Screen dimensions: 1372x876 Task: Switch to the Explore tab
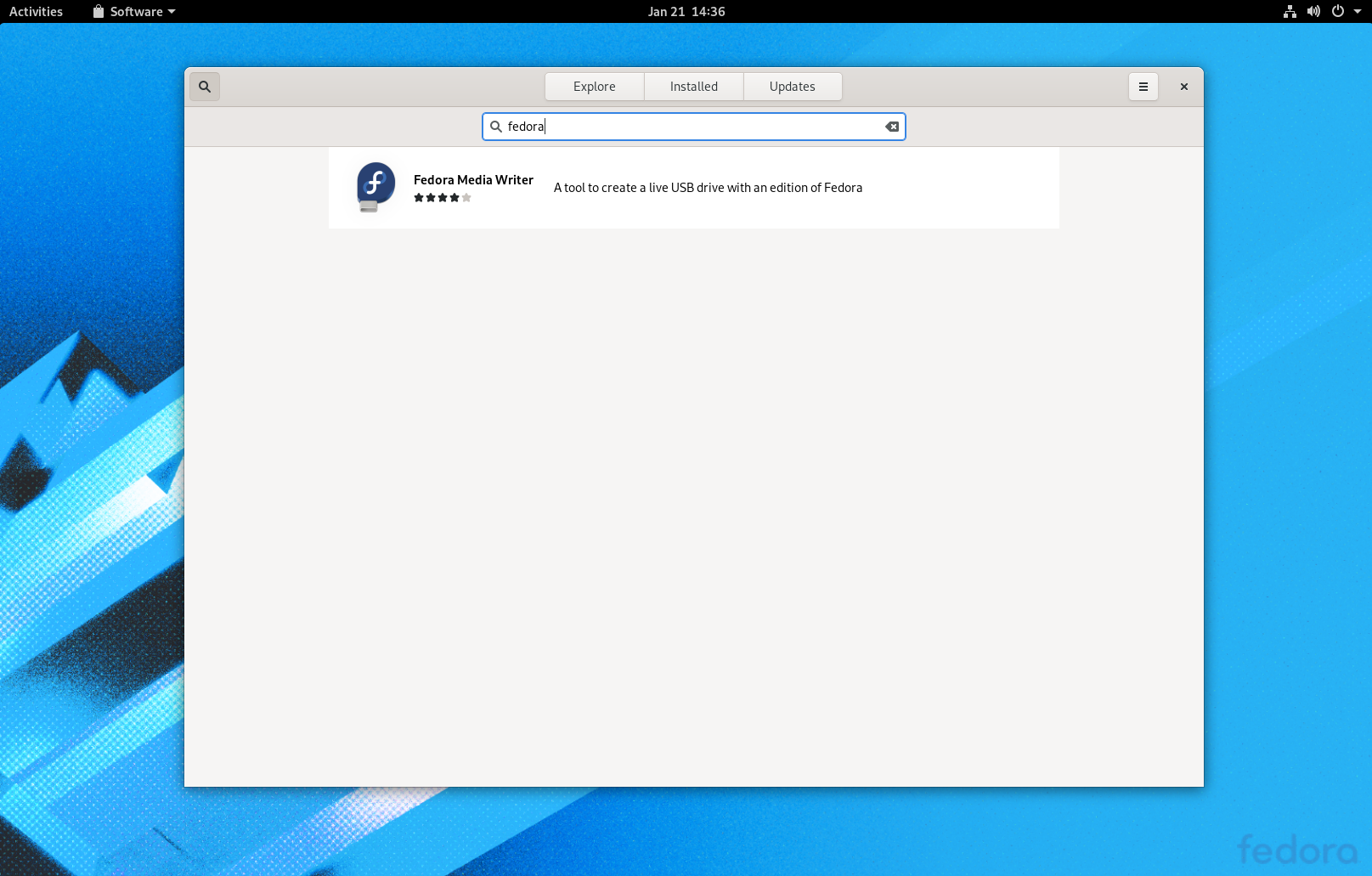(595, 87)
